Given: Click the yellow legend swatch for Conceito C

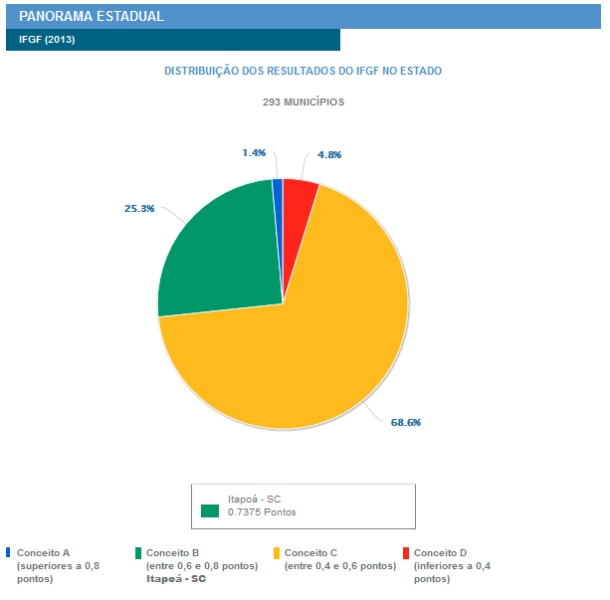Looking at the screenshot, I should coord(276,552).
